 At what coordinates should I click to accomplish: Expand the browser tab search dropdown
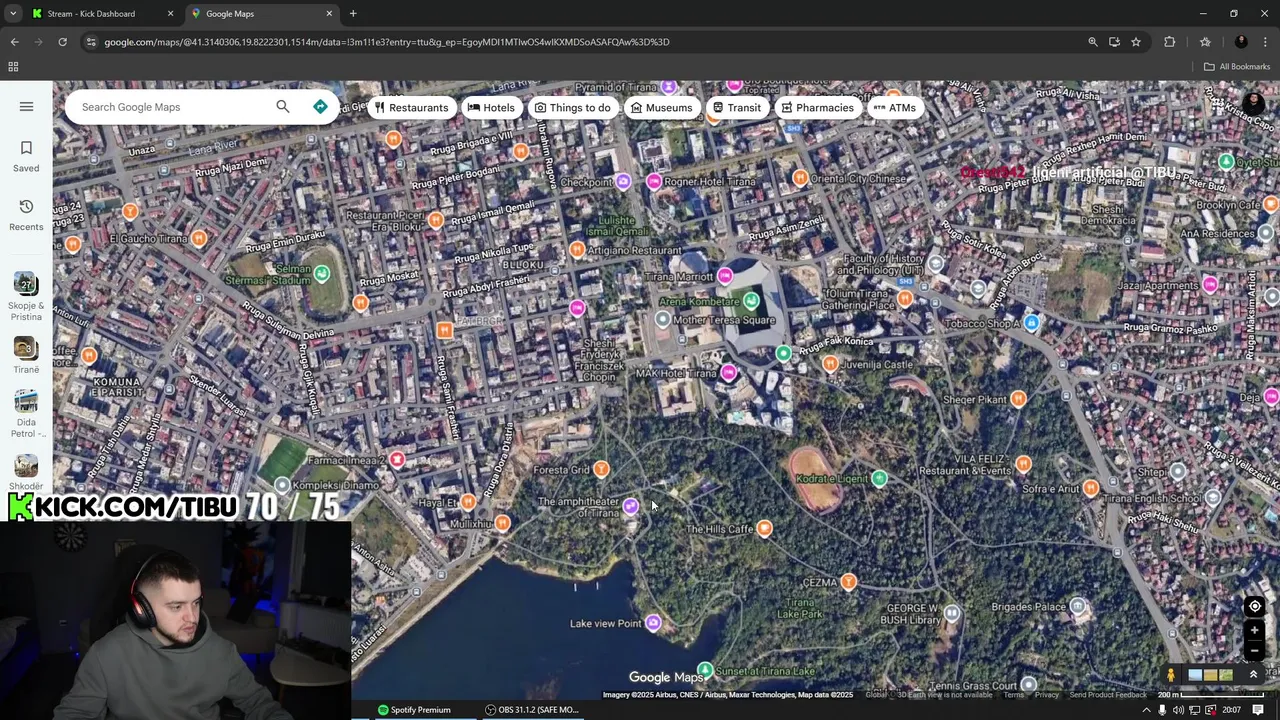pyautogui.click(x=12, y=14)
